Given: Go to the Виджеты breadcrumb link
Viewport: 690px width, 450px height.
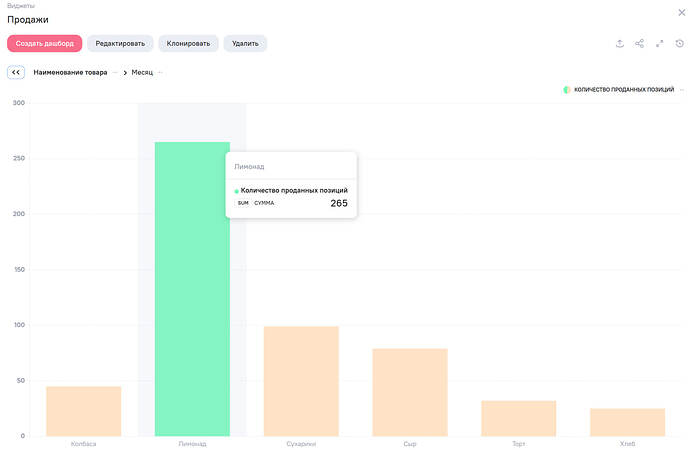Looking at the screenshot, I should pyautogui.click(x=20, y=6).
